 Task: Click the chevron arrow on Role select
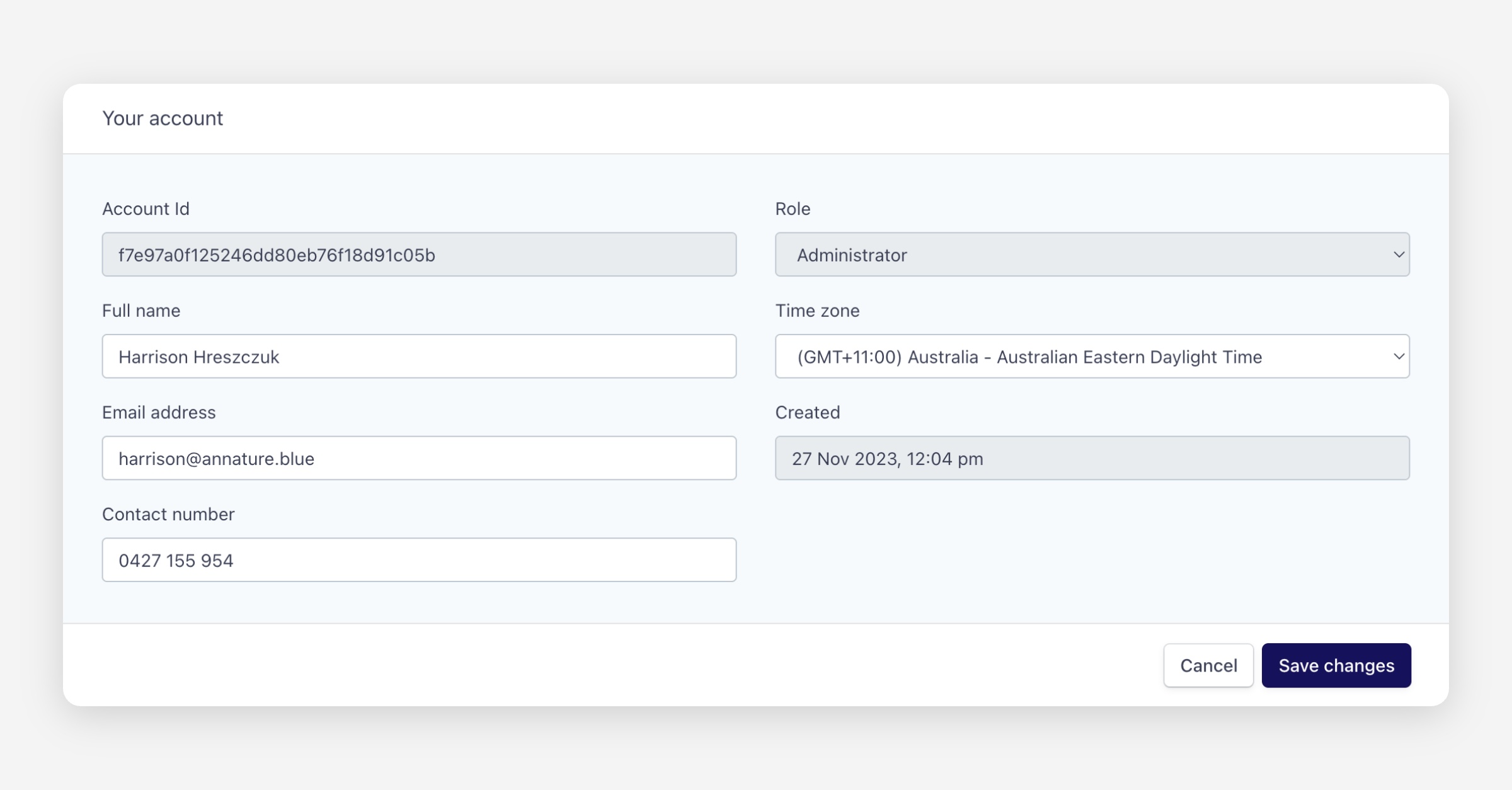click(1399, 255)
